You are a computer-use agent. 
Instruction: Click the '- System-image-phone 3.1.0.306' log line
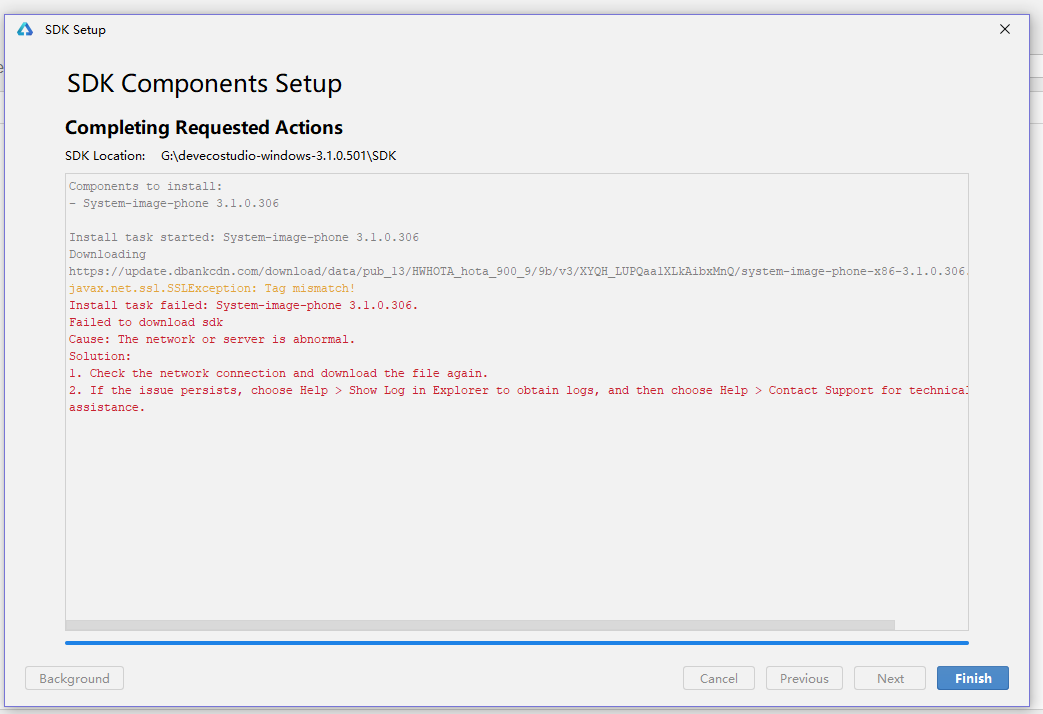click(174, 204)
